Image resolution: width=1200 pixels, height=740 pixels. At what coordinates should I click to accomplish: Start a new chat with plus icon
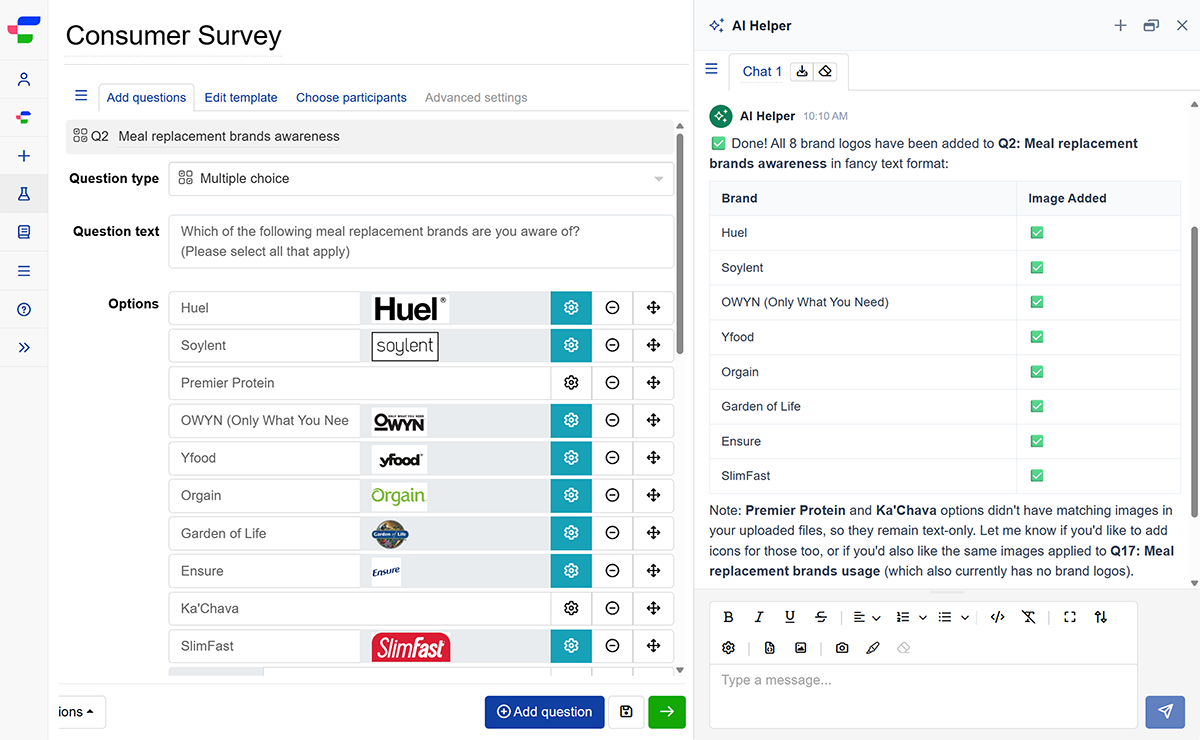(x=1120, y=26)
